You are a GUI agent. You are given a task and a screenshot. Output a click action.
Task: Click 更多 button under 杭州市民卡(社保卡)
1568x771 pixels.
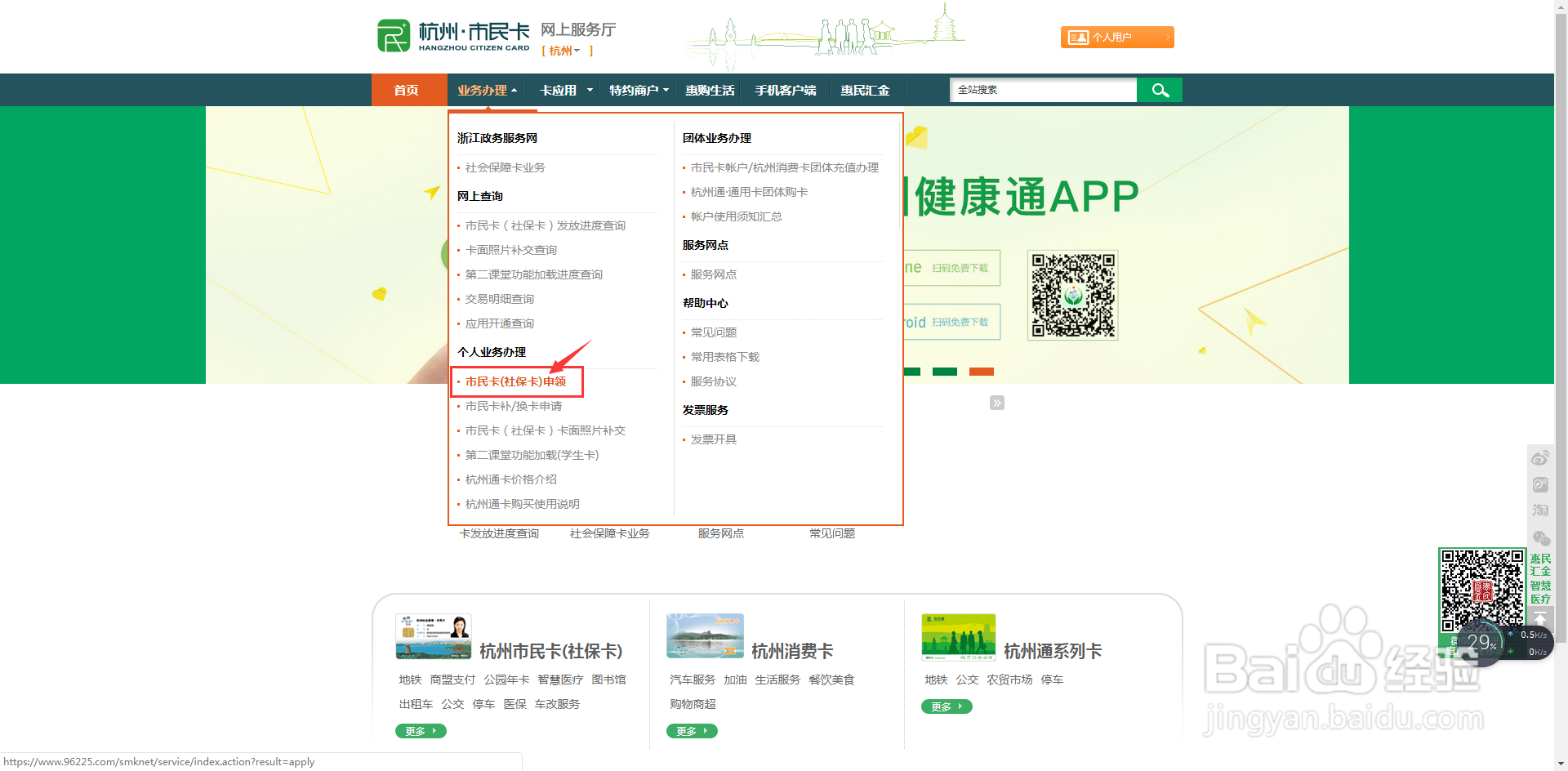click(x=421, y=731)
